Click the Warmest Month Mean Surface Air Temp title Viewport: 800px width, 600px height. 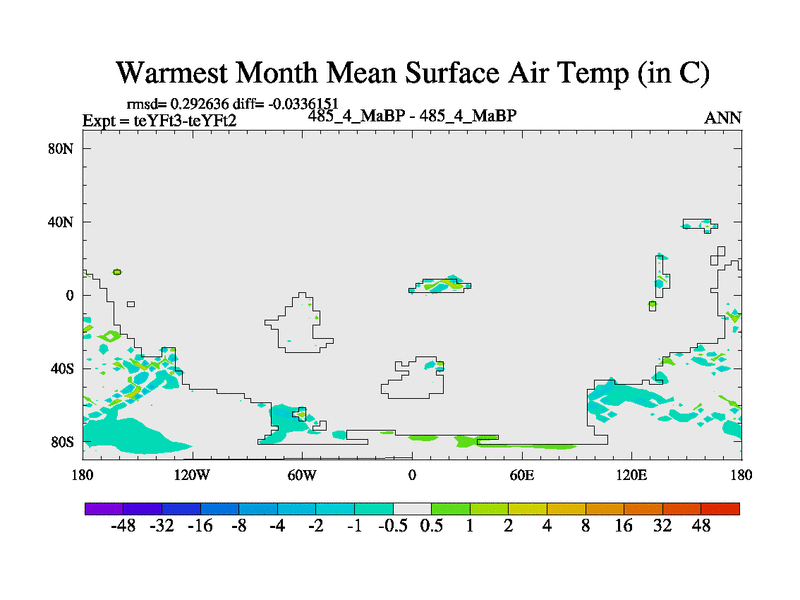(x=412, y=73)
